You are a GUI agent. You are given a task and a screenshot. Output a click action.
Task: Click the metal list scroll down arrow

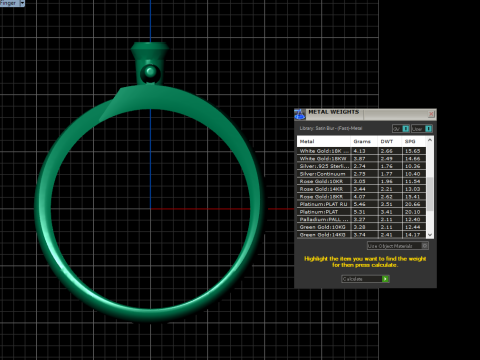pyautogui.click(x=430, y=235)
